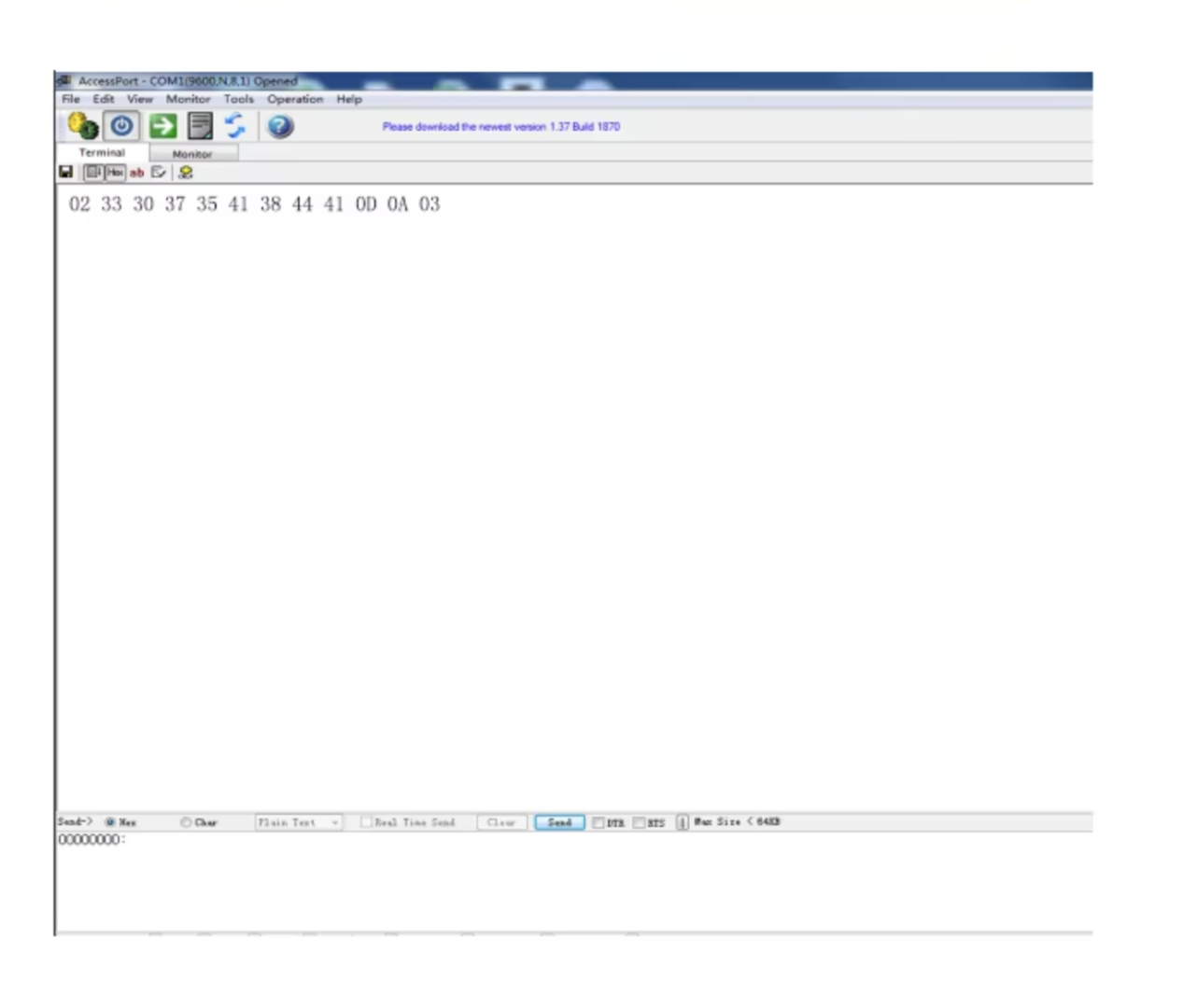1183x1008 pixels.
Task: Enable the RTS checkbox
Action: [x=640, y=822]
